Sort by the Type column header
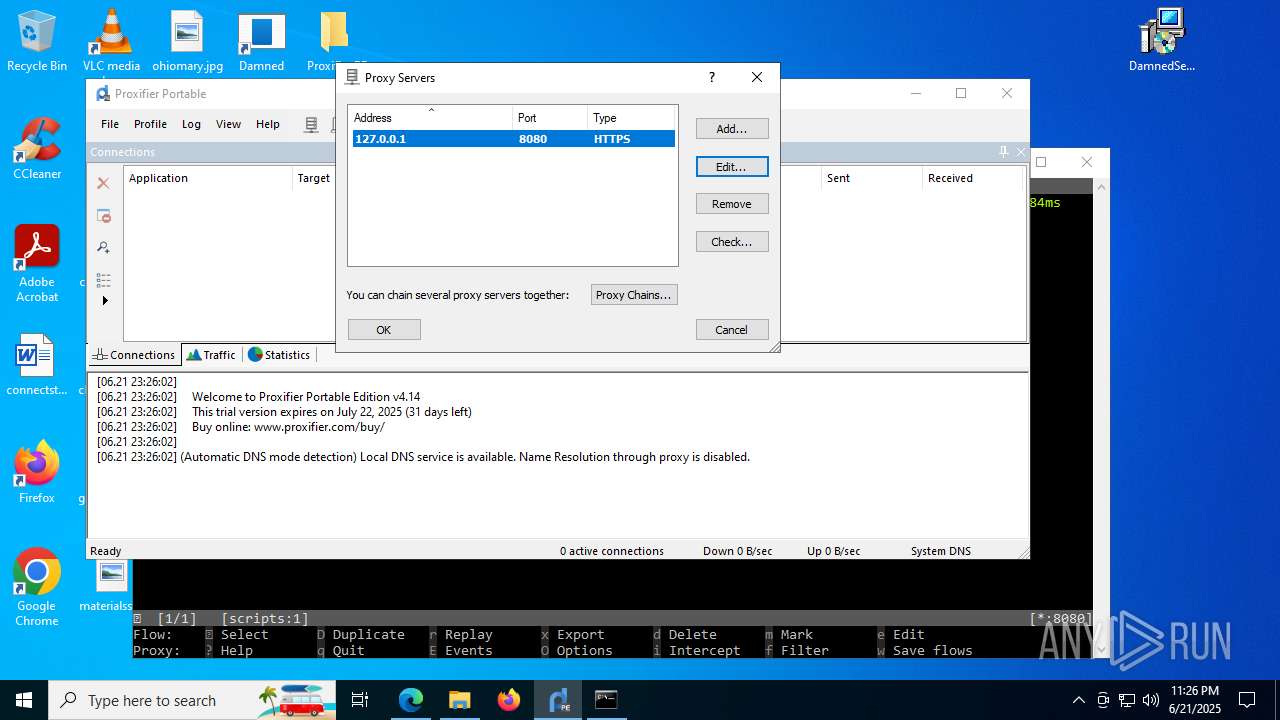This screenshot has height=720, width=1280. [x=631, y=118]
